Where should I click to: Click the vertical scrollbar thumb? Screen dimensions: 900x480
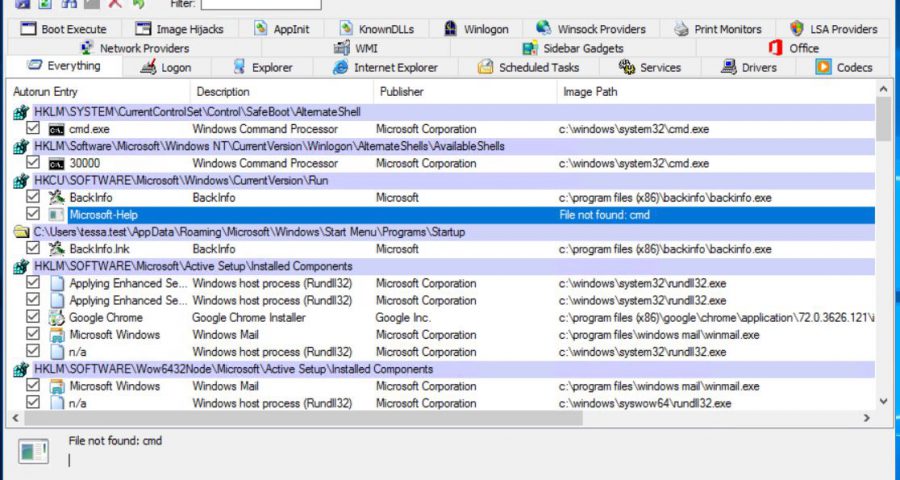pos(883,119)
